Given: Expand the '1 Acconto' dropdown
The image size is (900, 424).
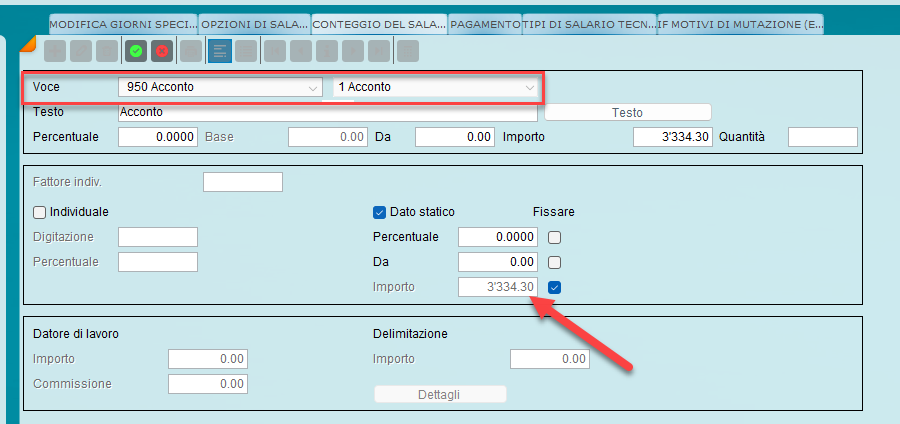Looking at the screenshot, I should (x=436, y=87).
